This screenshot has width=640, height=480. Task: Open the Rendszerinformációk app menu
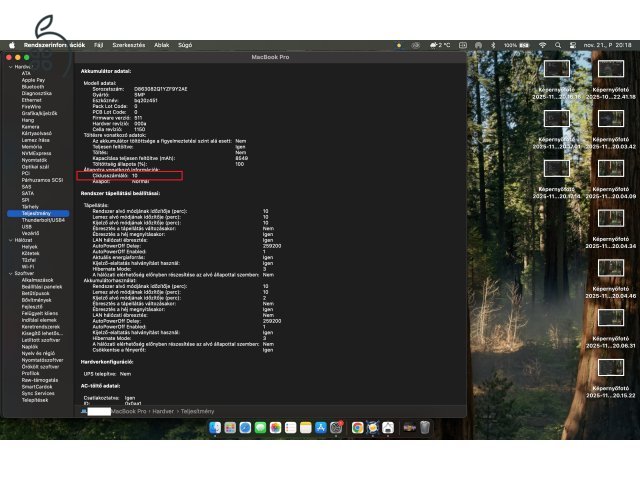click(x=54, y=45)
